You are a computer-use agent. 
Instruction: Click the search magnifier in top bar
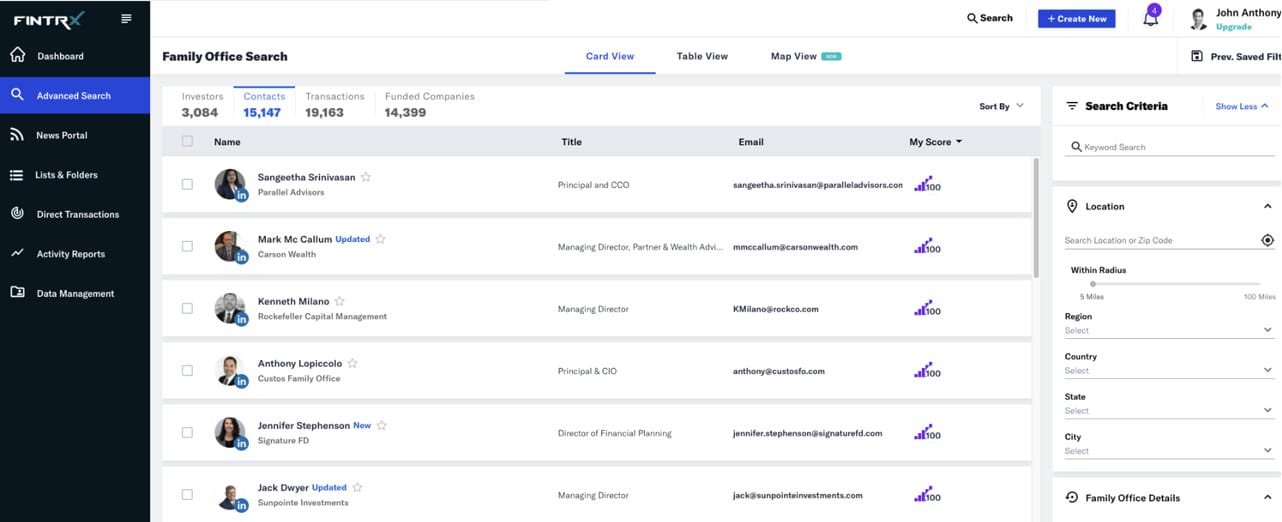(972, 18)
